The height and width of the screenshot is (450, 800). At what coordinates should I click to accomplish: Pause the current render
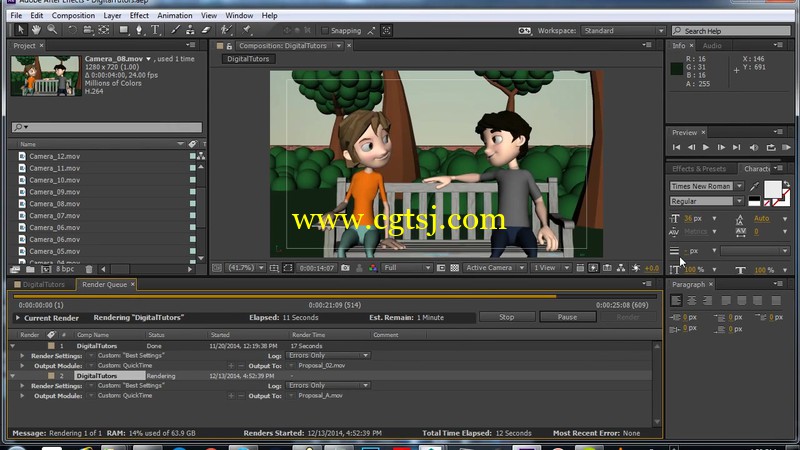click(567, 317)
